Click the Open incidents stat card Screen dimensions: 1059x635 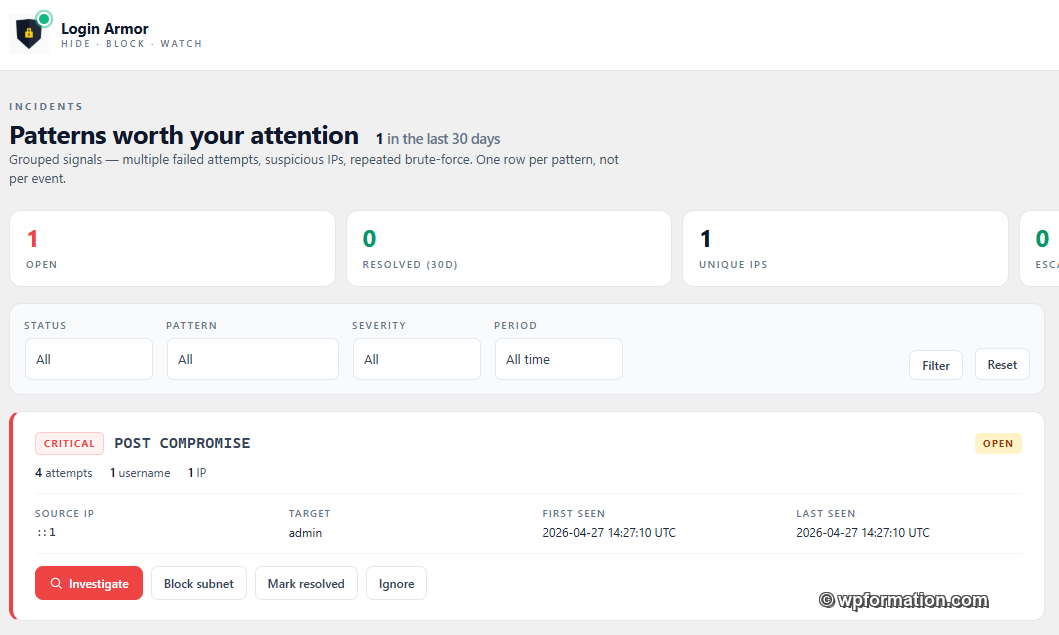(x=172, y=249)
